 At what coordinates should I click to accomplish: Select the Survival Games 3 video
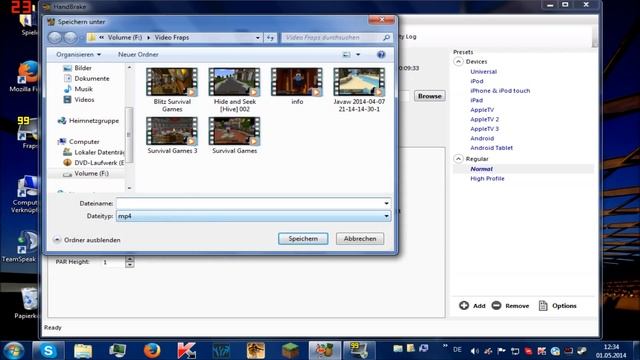[x=172, y=136]
